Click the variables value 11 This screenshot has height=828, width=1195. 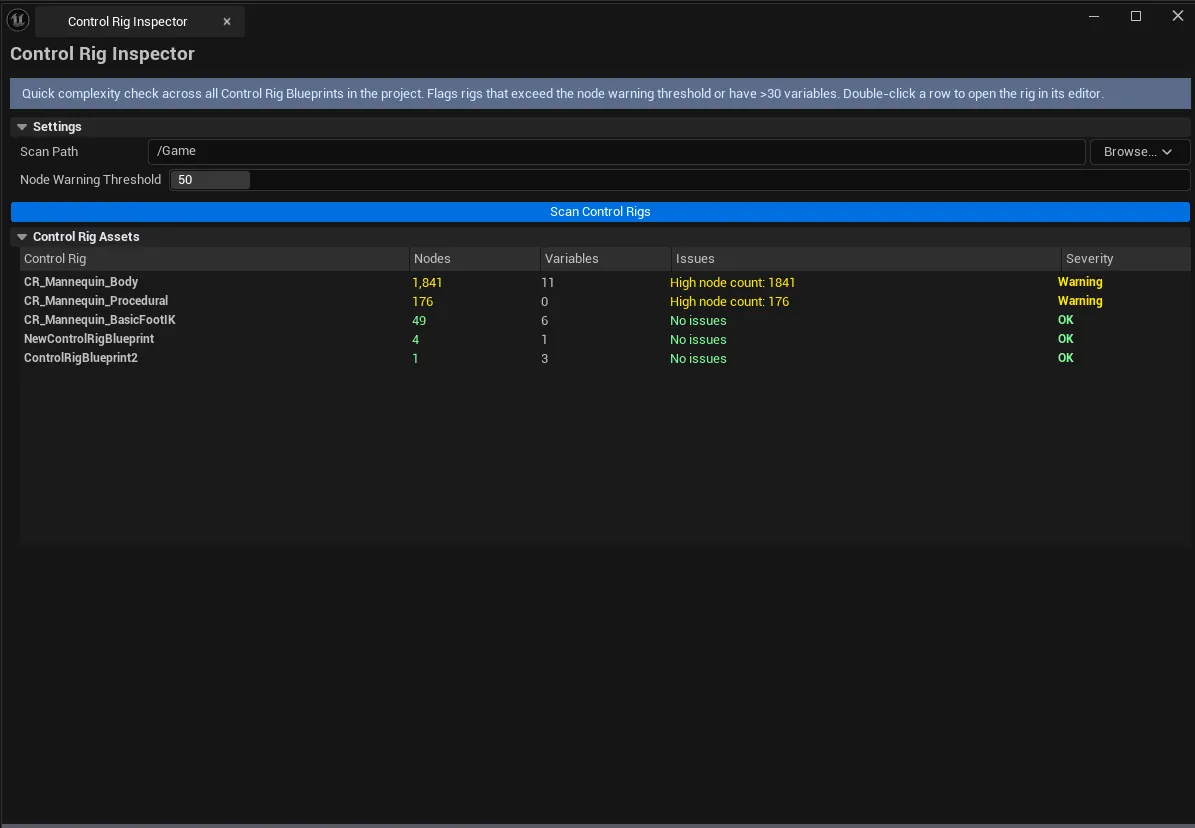(547, 283)
